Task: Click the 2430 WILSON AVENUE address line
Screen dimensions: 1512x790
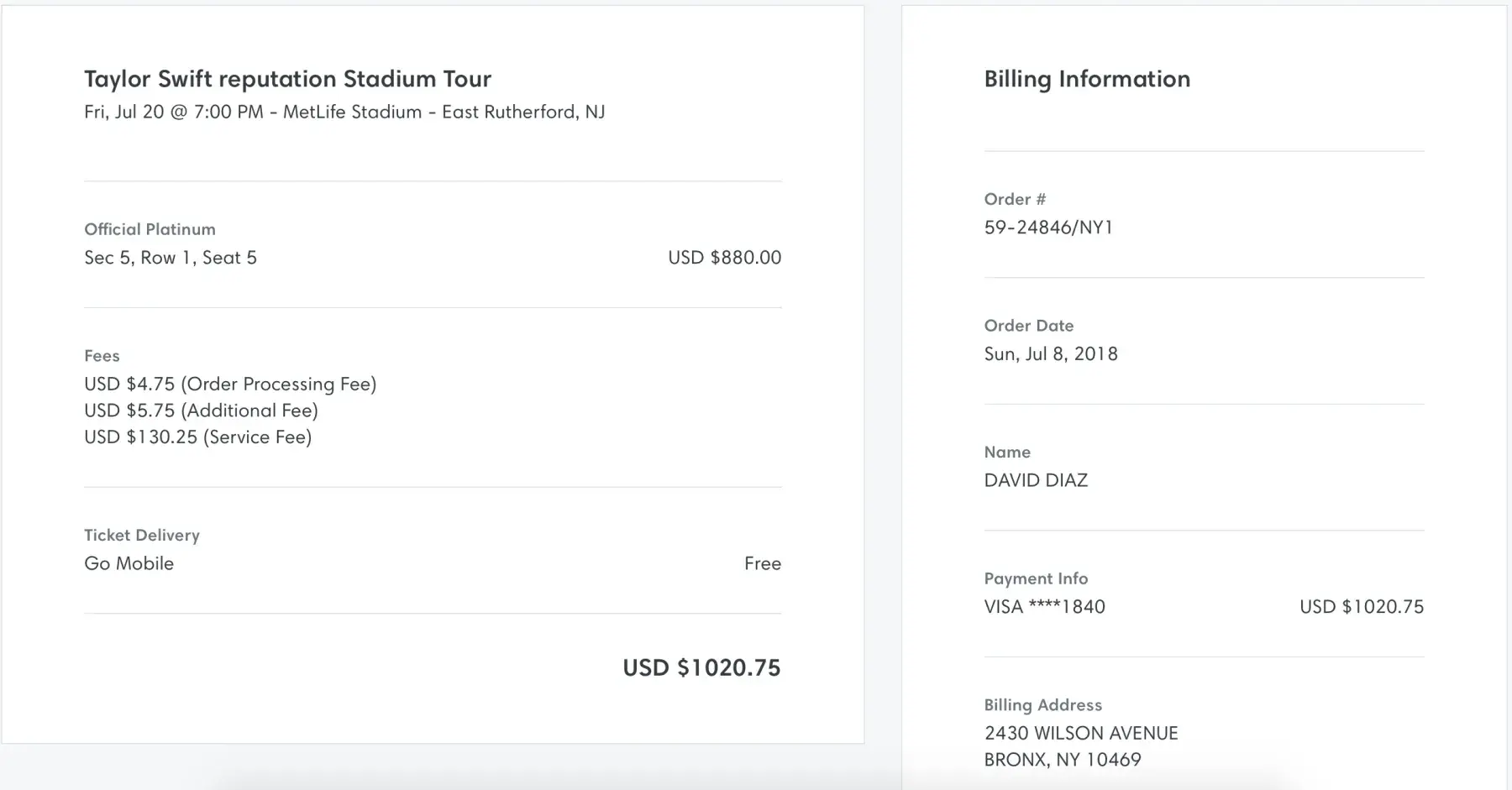Action: [1081, 734]
